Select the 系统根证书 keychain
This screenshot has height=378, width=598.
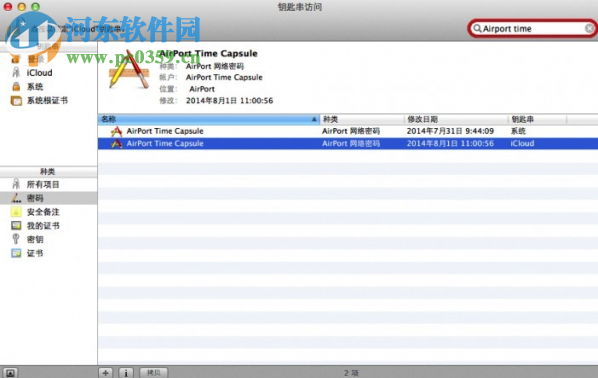tap(48, 101)
